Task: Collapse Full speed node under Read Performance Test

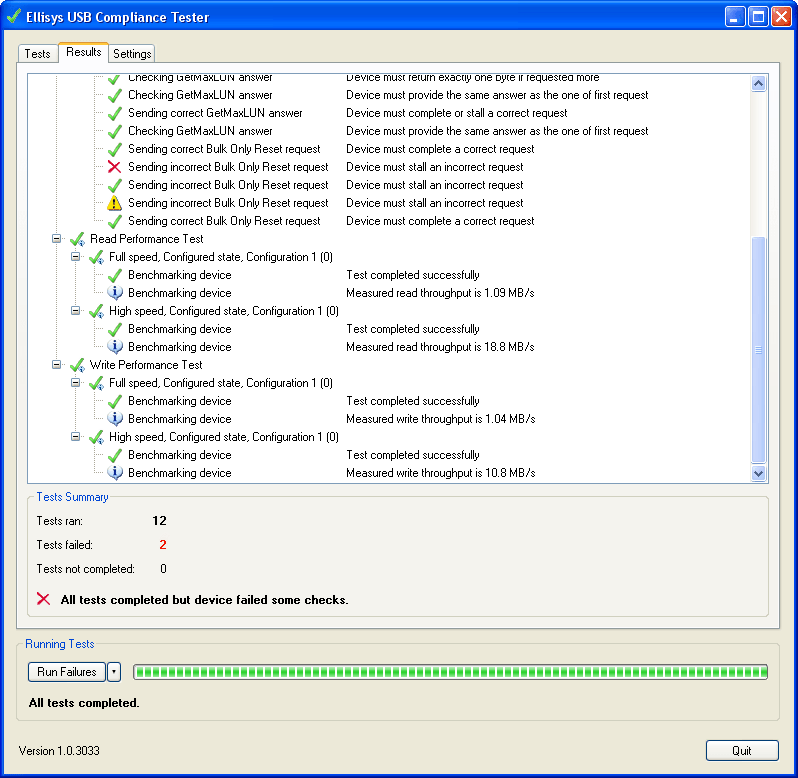Action: coord(76,257)
